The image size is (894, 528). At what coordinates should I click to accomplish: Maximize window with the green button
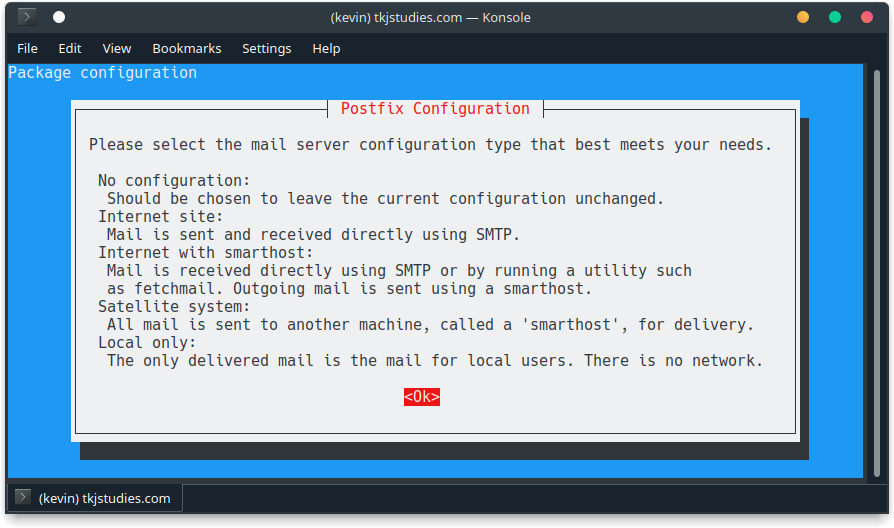click(835, 17)
